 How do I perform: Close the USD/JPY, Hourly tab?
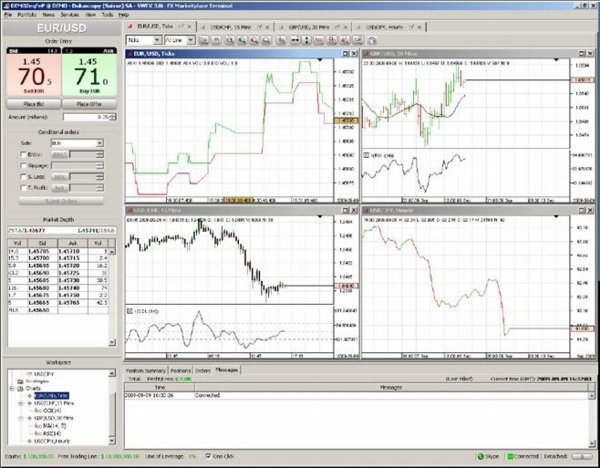(x=419, y=27)
